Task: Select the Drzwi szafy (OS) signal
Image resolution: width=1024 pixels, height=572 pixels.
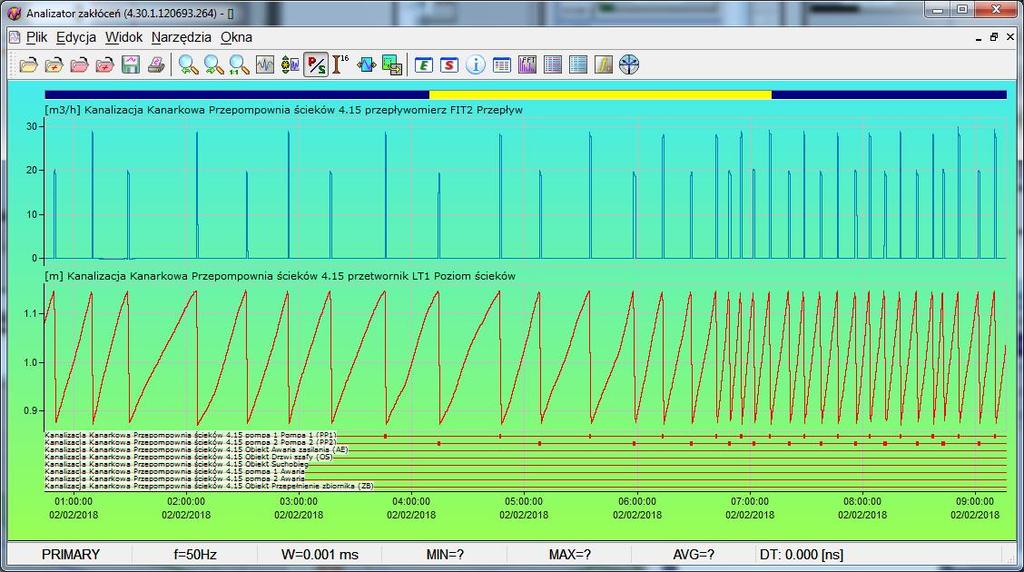Action: pos(189,456)
